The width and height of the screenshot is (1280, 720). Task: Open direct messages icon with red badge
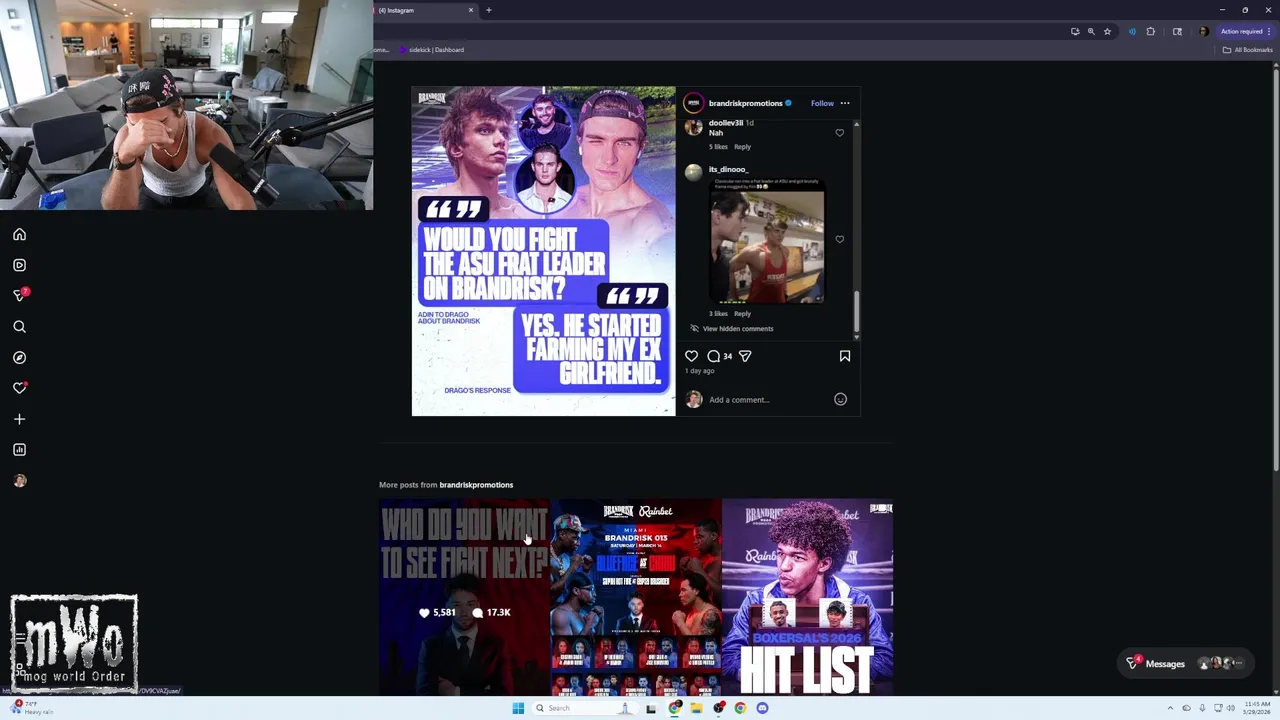coord(19,295)
